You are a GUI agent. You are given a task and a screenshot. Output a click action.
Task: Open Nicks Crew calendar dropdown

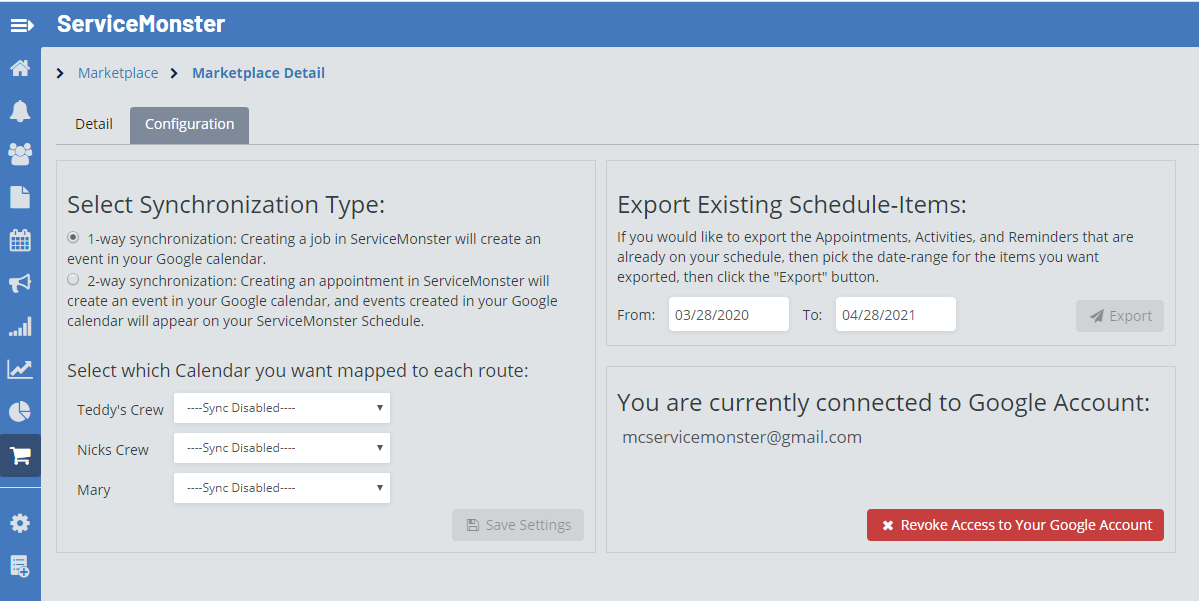[282, 448]
